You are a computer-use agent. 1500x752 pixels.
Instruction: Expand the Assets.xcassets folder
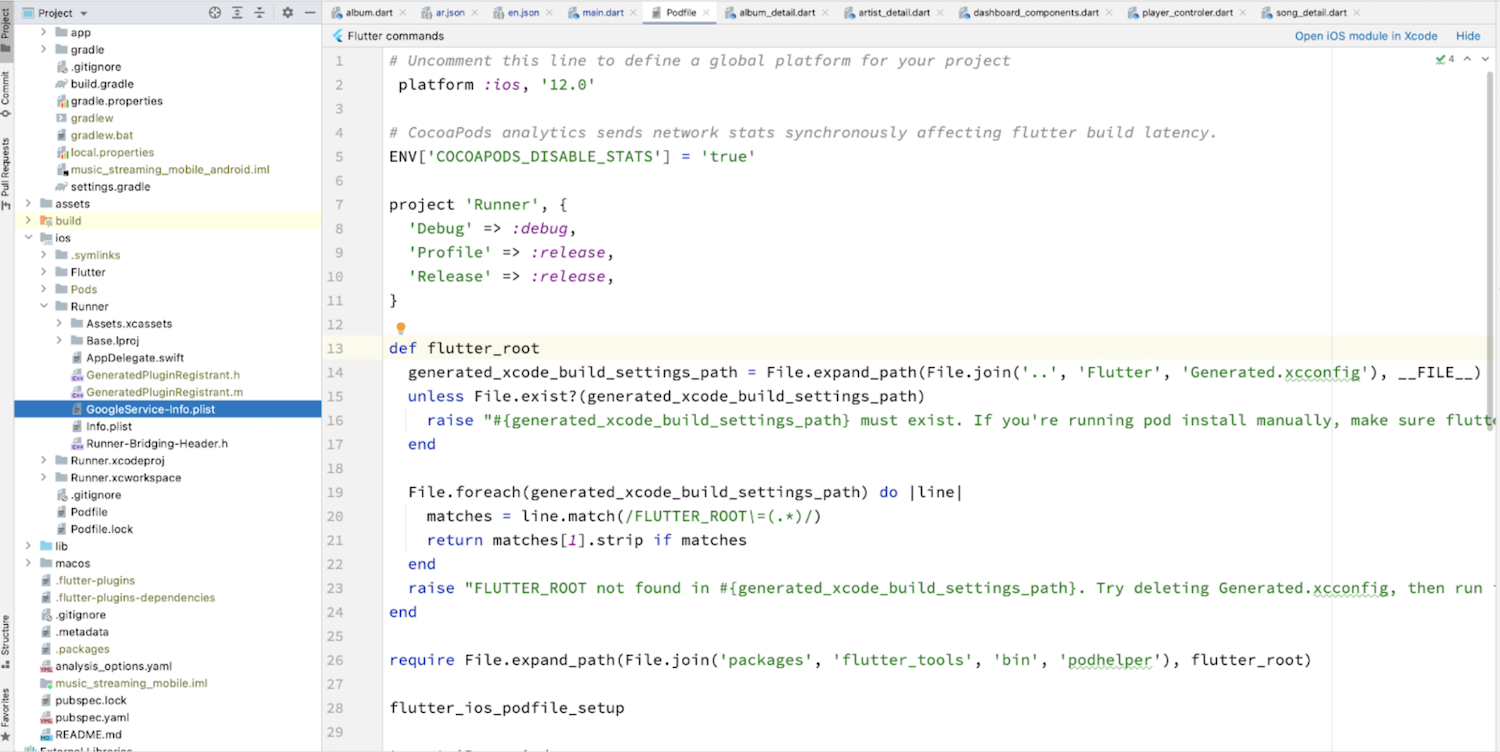(60, 323)
